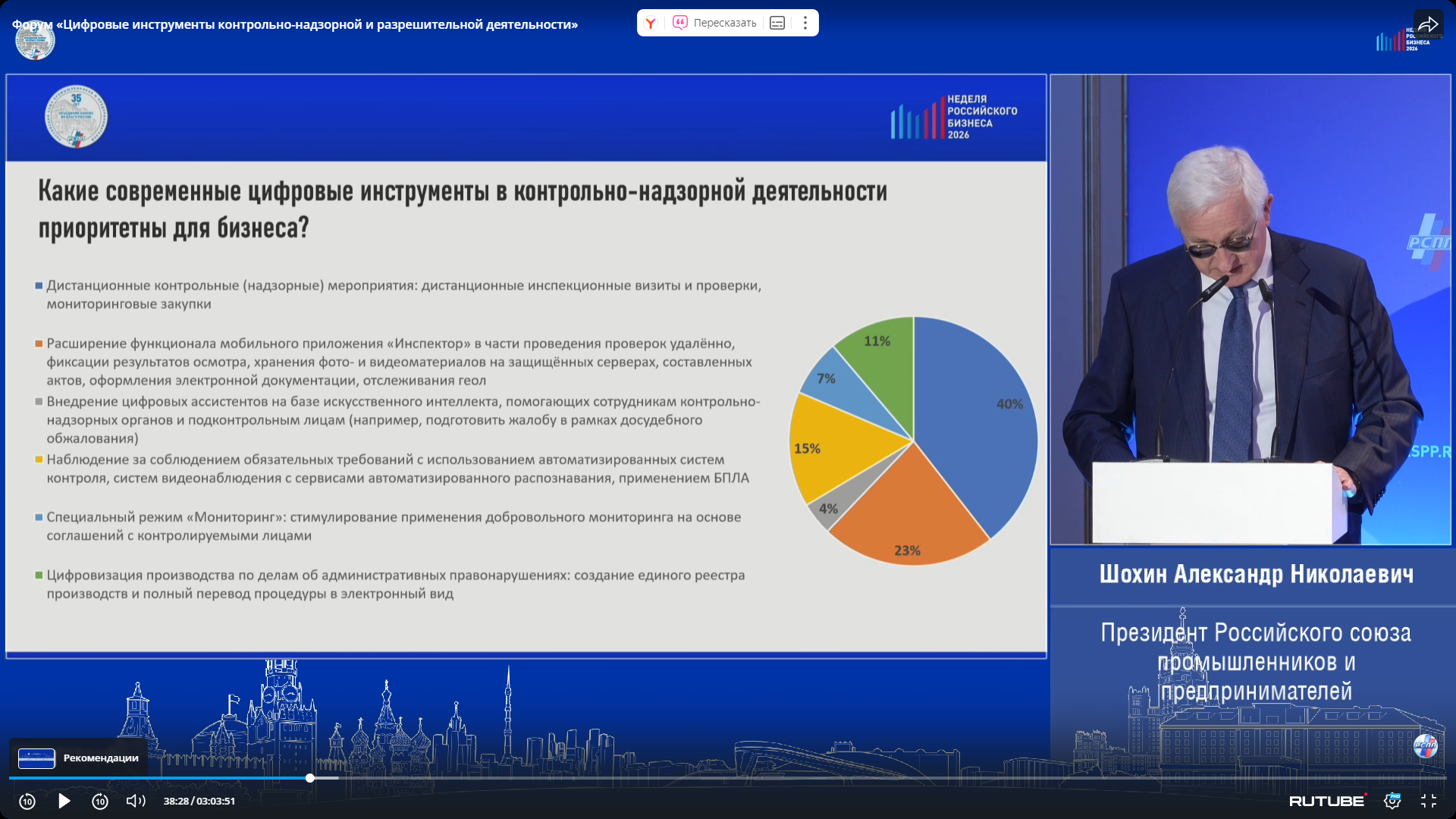Mute the video volume
This screenshot has height=819, width=1456.
[x=136, y=801]
